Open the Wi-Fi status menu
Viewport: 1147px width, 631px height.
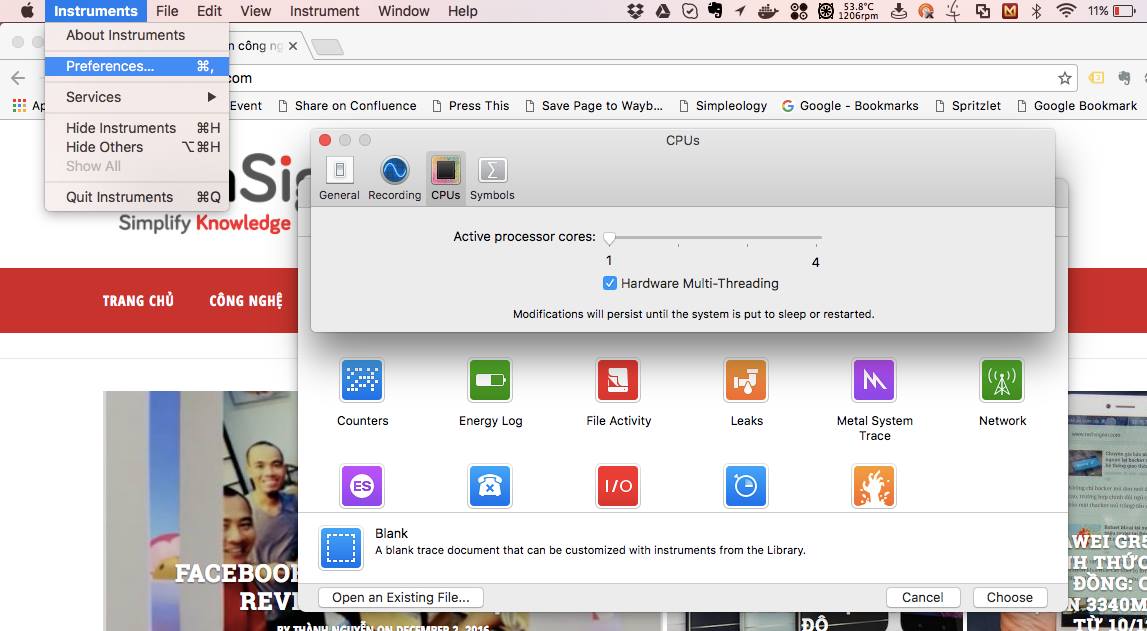1067,11
